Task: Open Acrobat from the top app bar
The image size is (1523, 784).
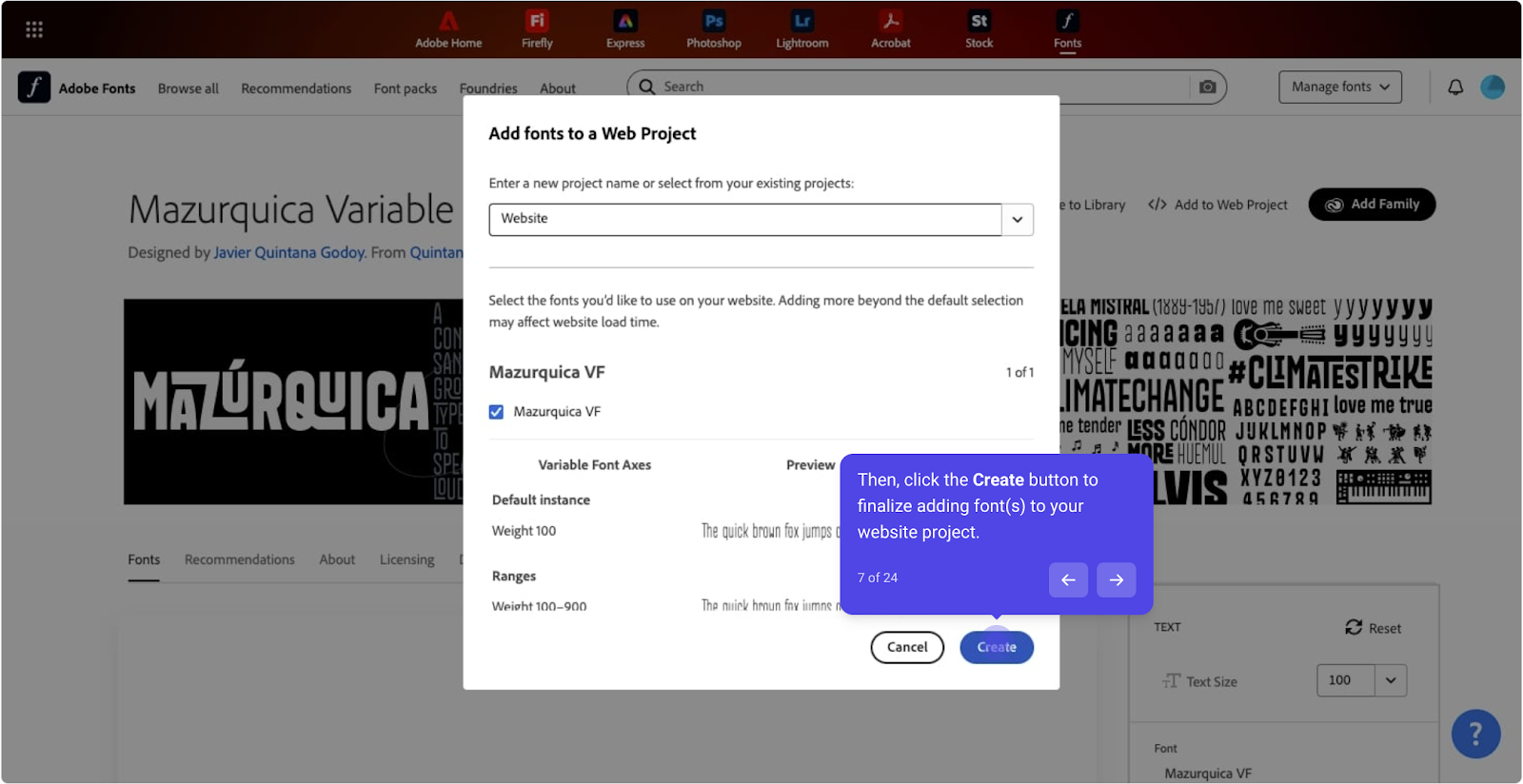Action: (890, 29)
